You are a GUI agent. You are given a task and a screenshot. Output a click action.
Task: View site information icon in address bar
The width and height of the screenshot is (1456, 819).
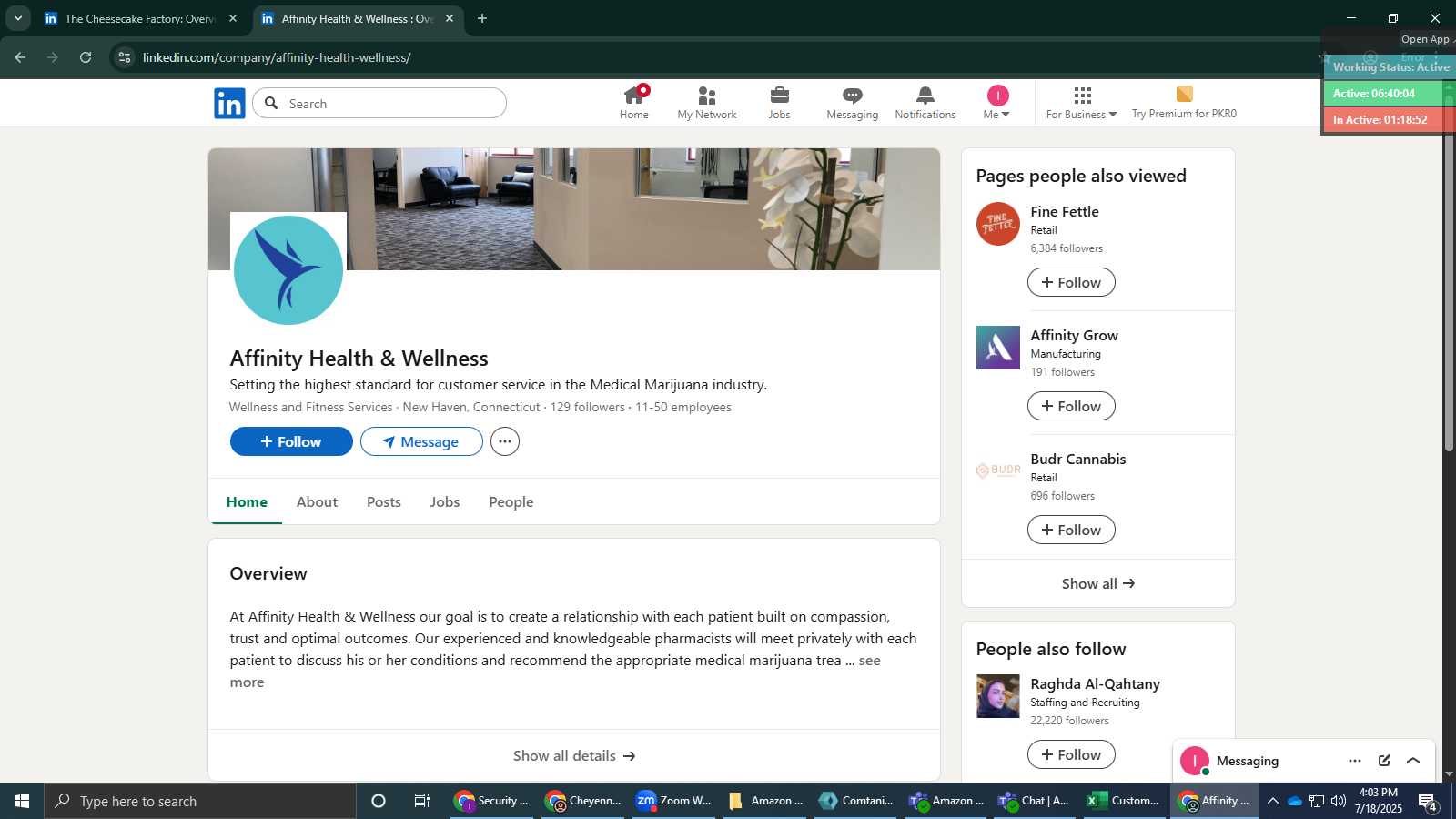(125, 57)
